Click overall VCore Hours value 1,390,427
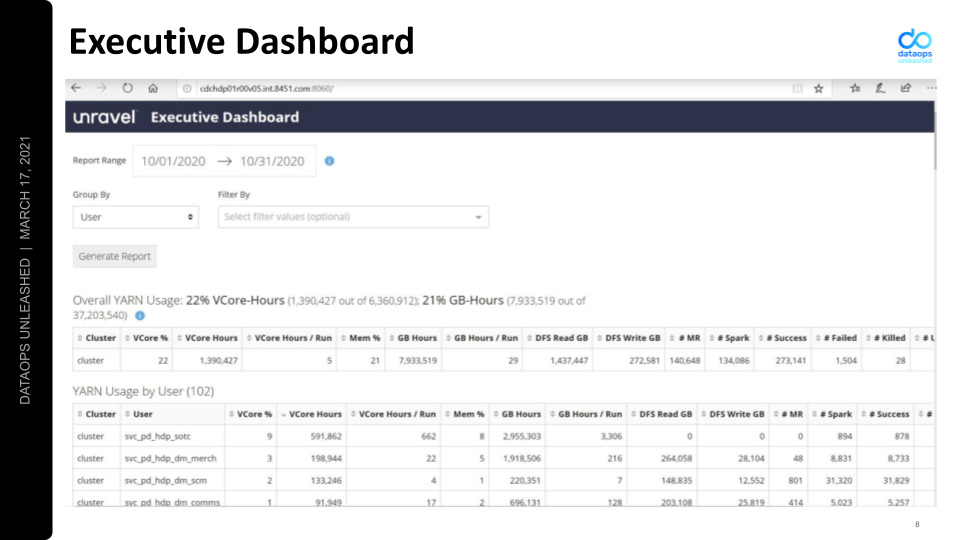 (x=219, y=361)
